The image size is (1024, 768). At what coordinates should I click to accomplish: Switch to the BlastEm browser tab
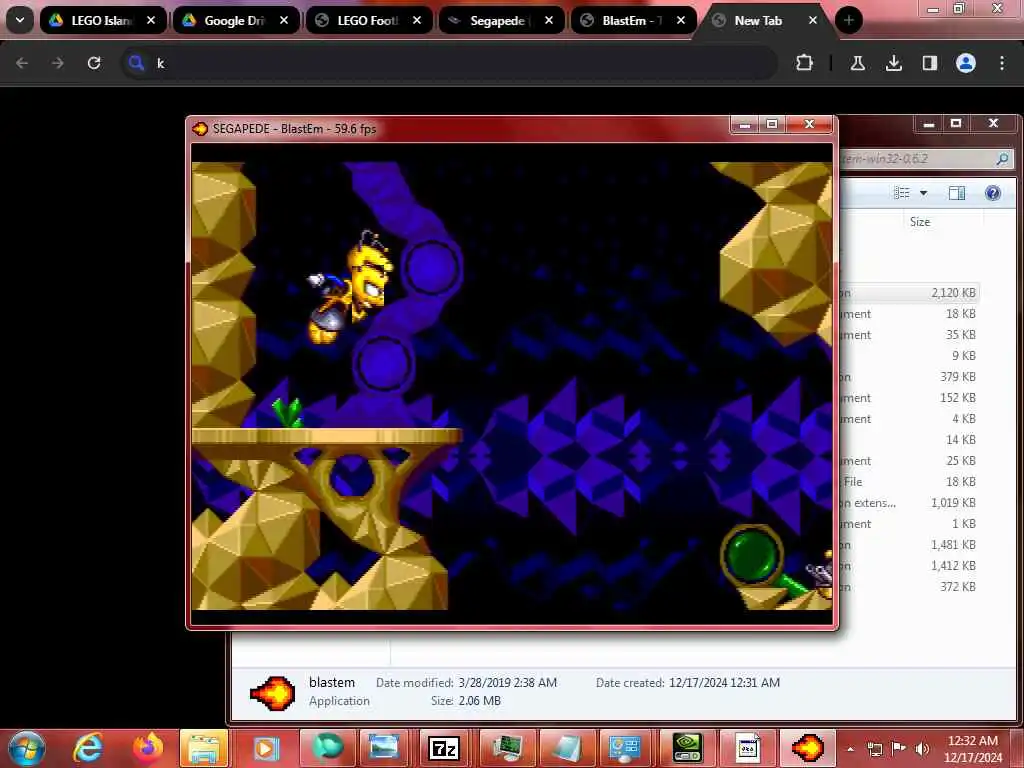(634, 20)
